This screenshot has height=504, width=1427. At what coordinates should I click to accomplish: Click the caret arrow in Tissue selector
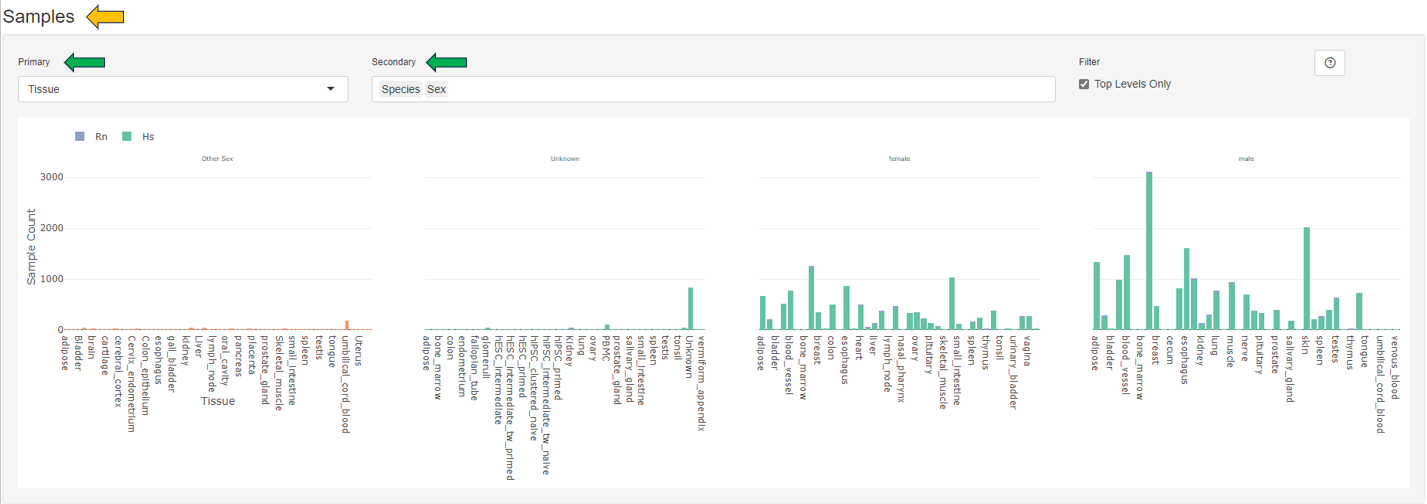coord(331,89)
